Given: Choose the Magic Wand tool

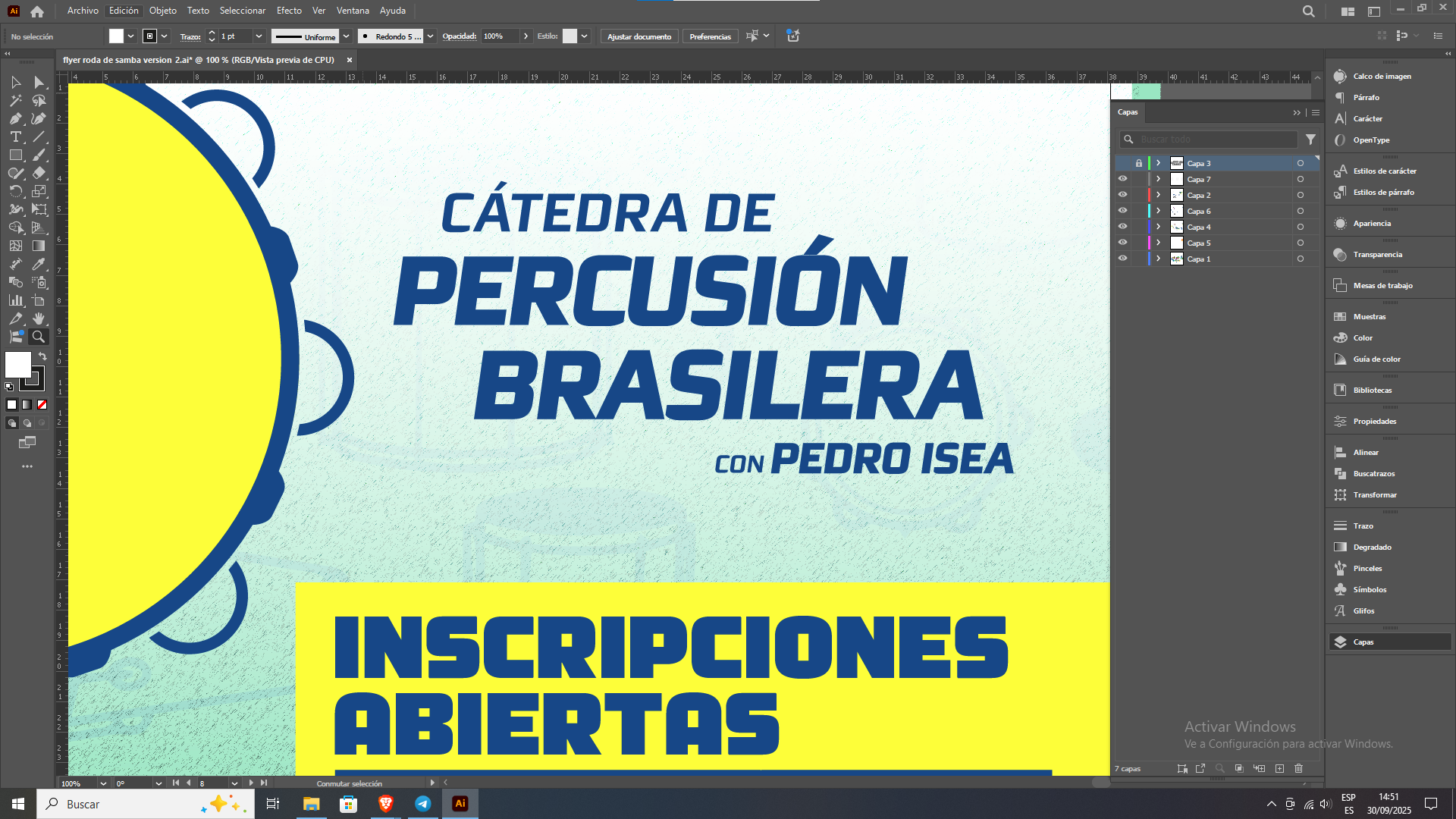Looking at the screenshot, I should point(15,101).
